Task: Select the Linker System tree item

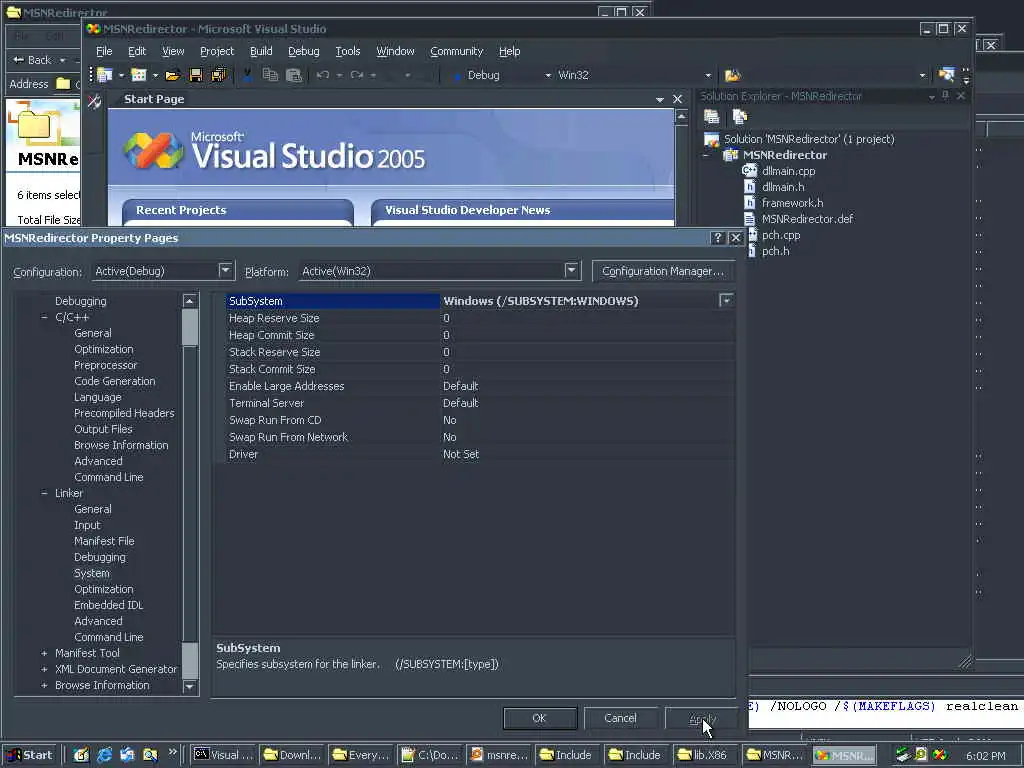Action: [x=92, y=573]
